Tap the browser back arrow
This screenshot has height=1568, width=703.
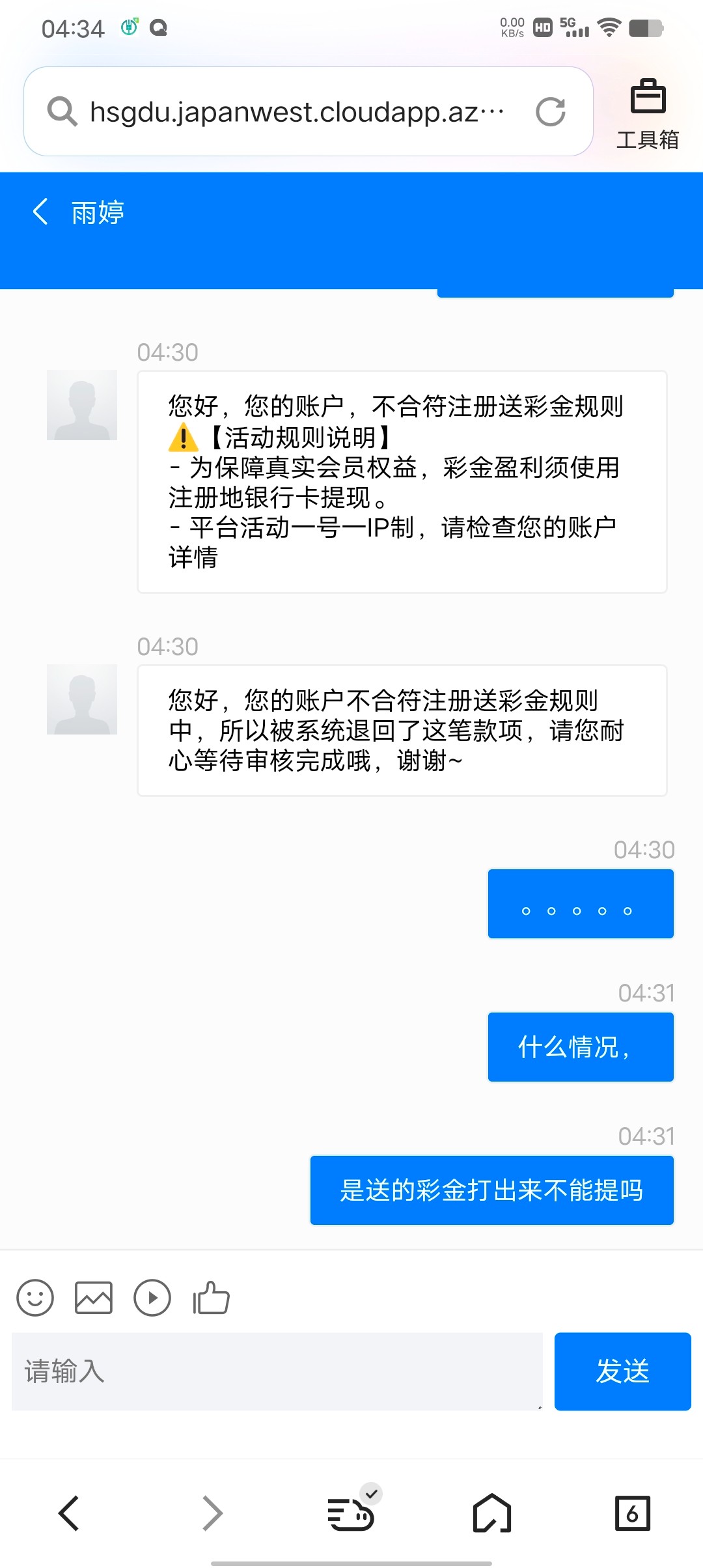pos(69,1513)
